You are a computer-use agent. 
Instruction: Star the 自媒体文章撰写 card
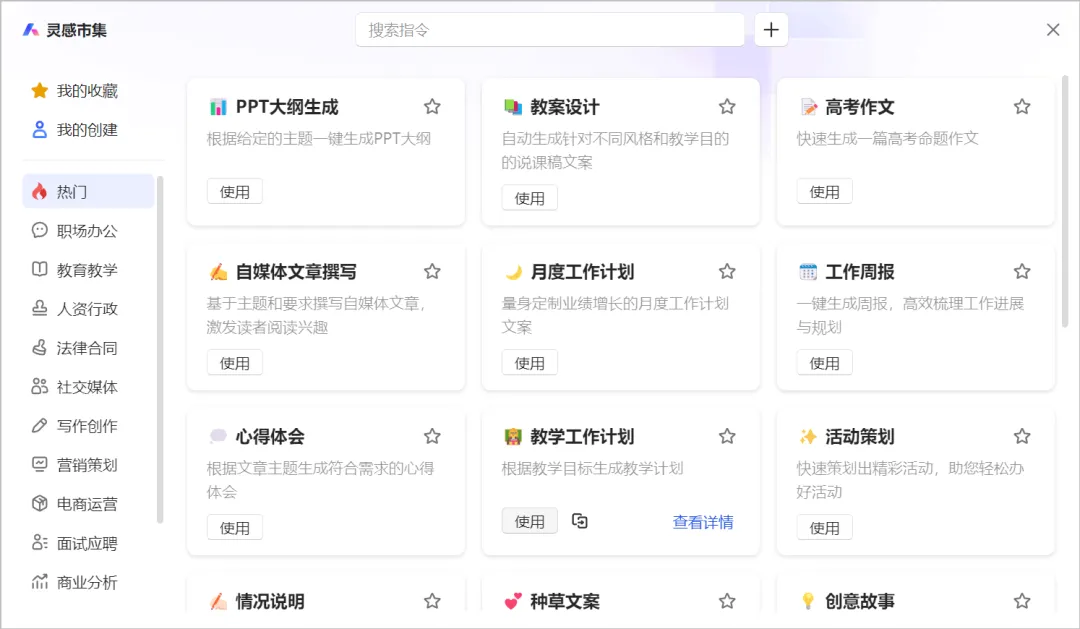pos(432,271)
